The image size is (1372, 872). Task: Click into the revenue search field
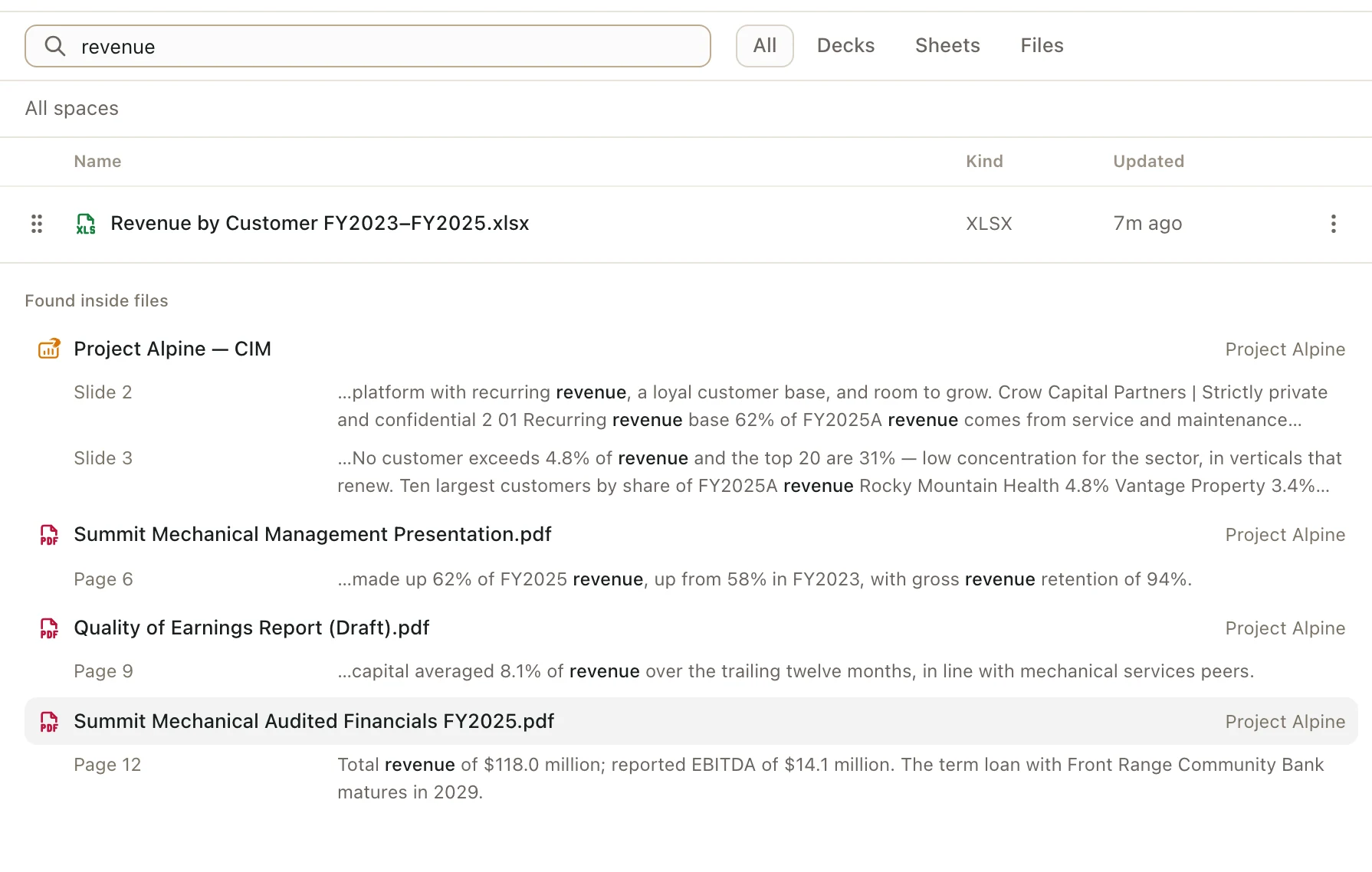368,46
